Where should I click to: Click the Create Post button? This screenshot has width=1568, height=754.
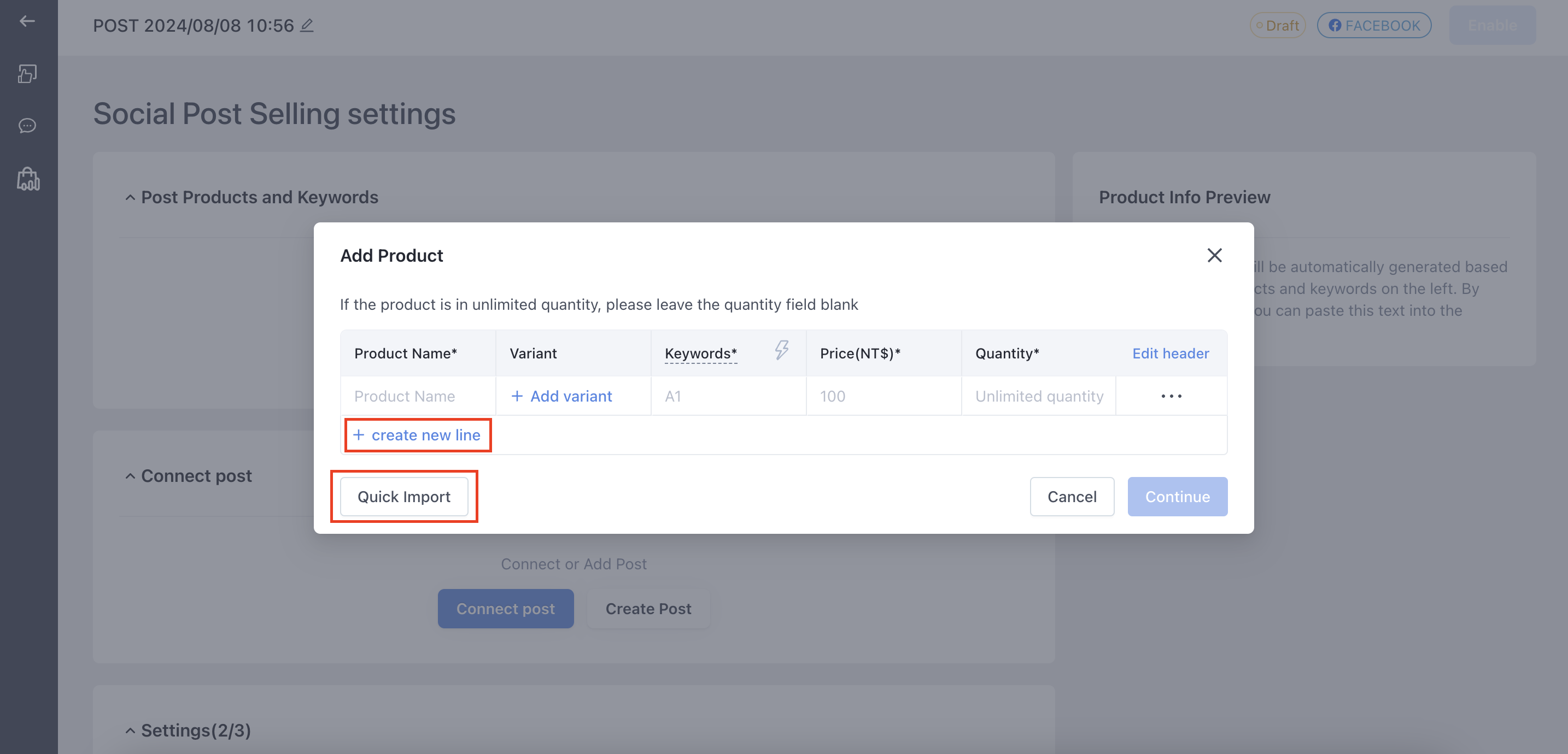[x=648, y=609]
